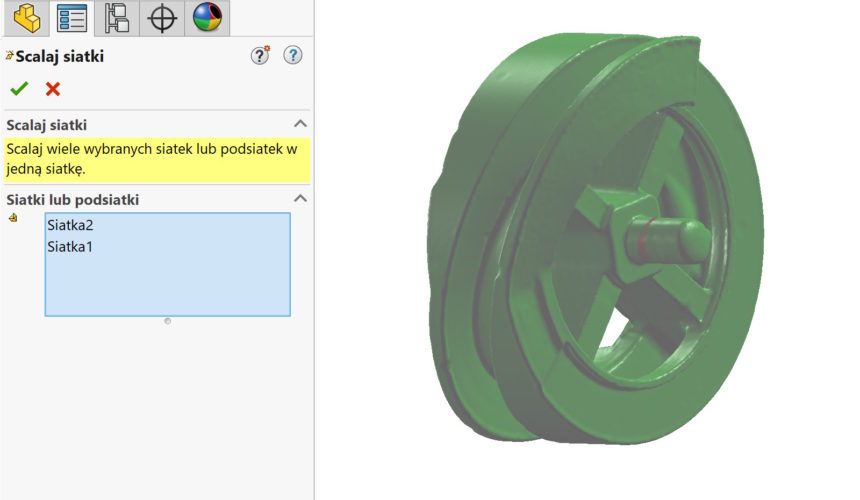Click the green checkmark to confirm merge
This screenshot has height=500, width=860.
(x=18, y=89)
